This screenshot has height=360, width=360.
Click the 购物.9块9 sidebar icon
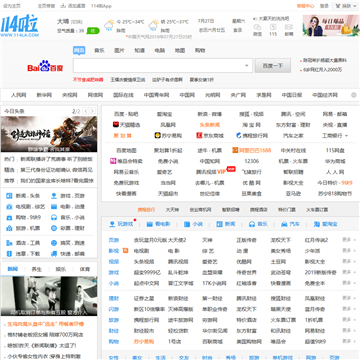pos(9,218)
